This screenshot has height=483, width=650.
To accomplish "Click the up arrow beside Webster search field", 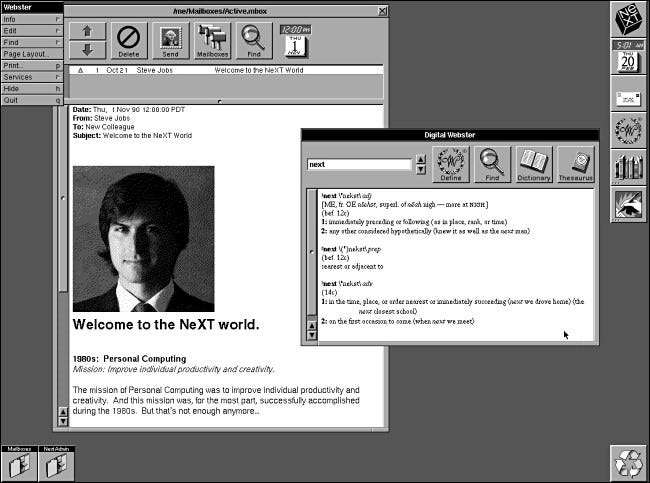I will pyautogui.click(x=421, y=159).
